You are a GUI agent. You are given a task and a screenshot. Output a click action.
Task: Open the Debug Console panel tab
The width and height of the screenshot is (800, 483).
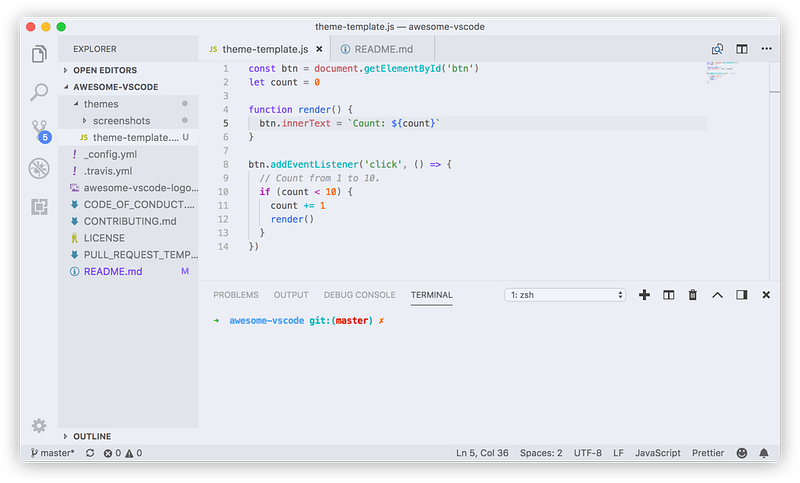coord(359,295)
